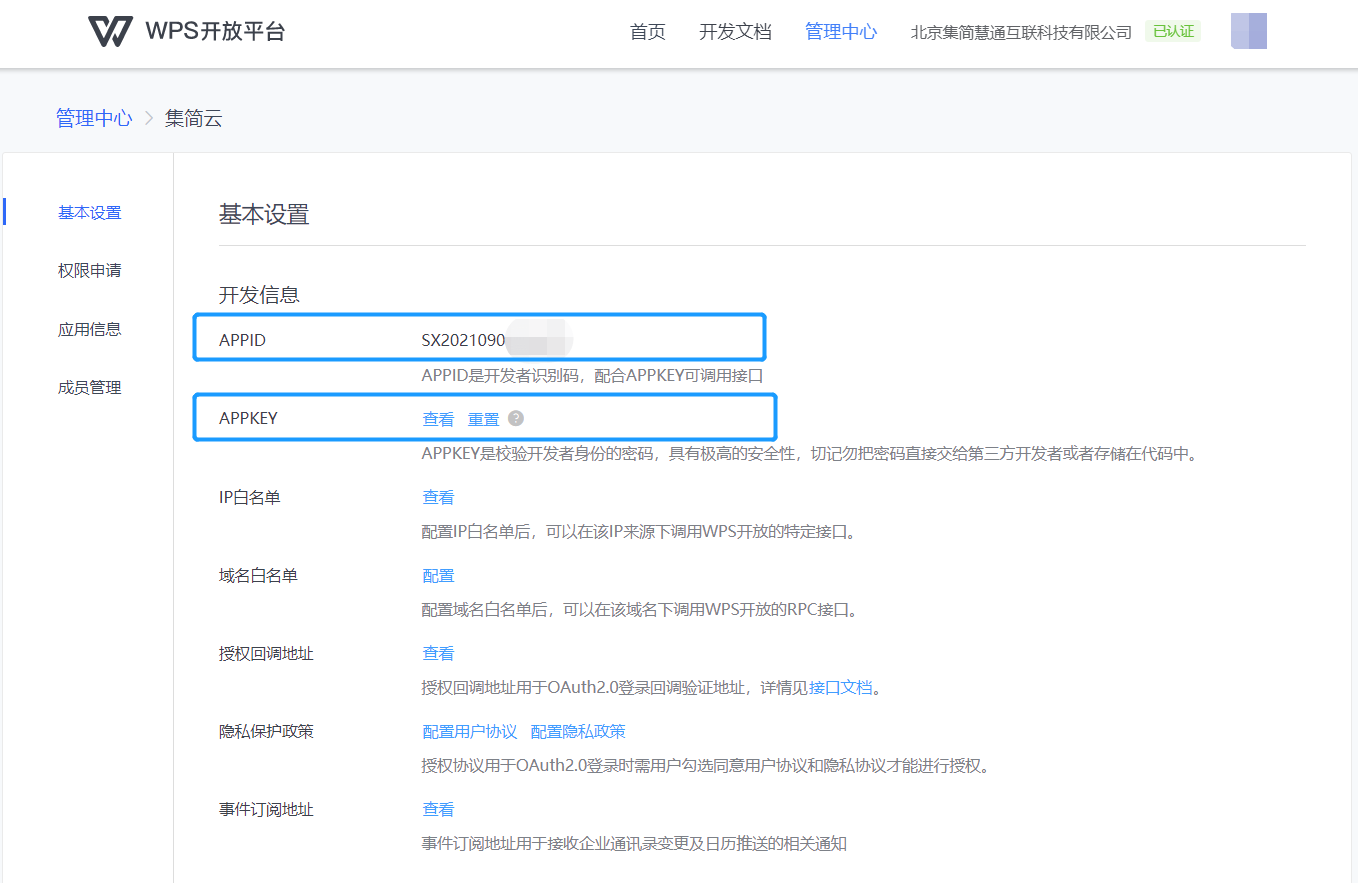Select 管理中心 in the top navigation
Screen dimensions: 1358x883
840,31
